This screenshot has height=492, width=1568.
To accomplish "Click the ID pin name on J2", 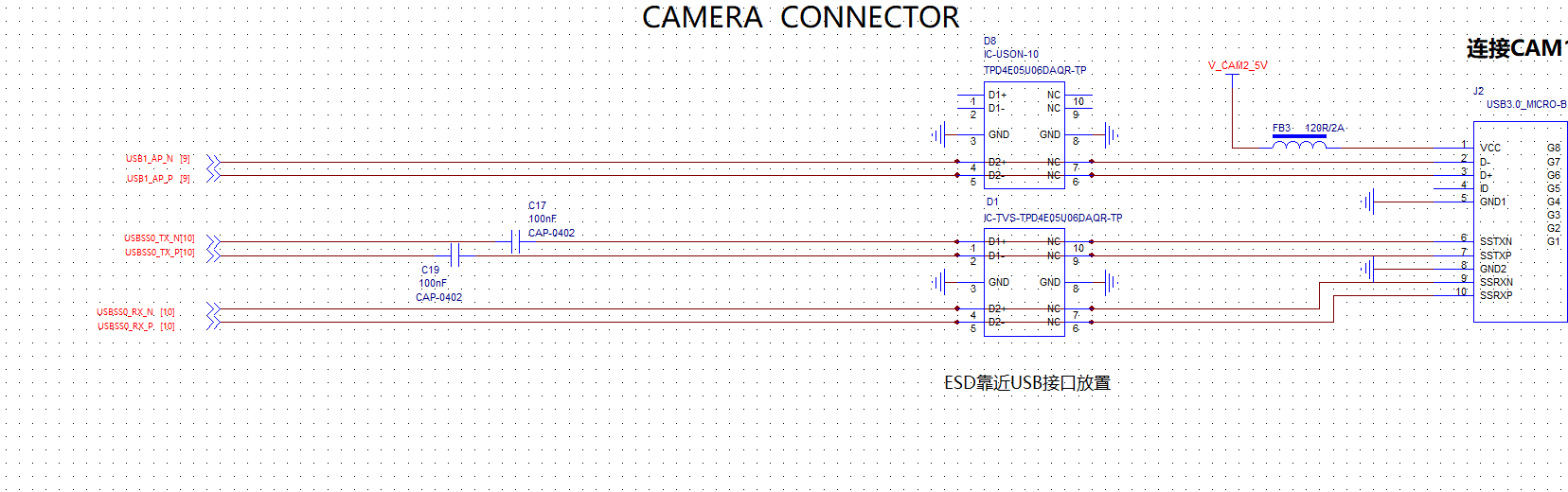I will (x=1484, y=188).
